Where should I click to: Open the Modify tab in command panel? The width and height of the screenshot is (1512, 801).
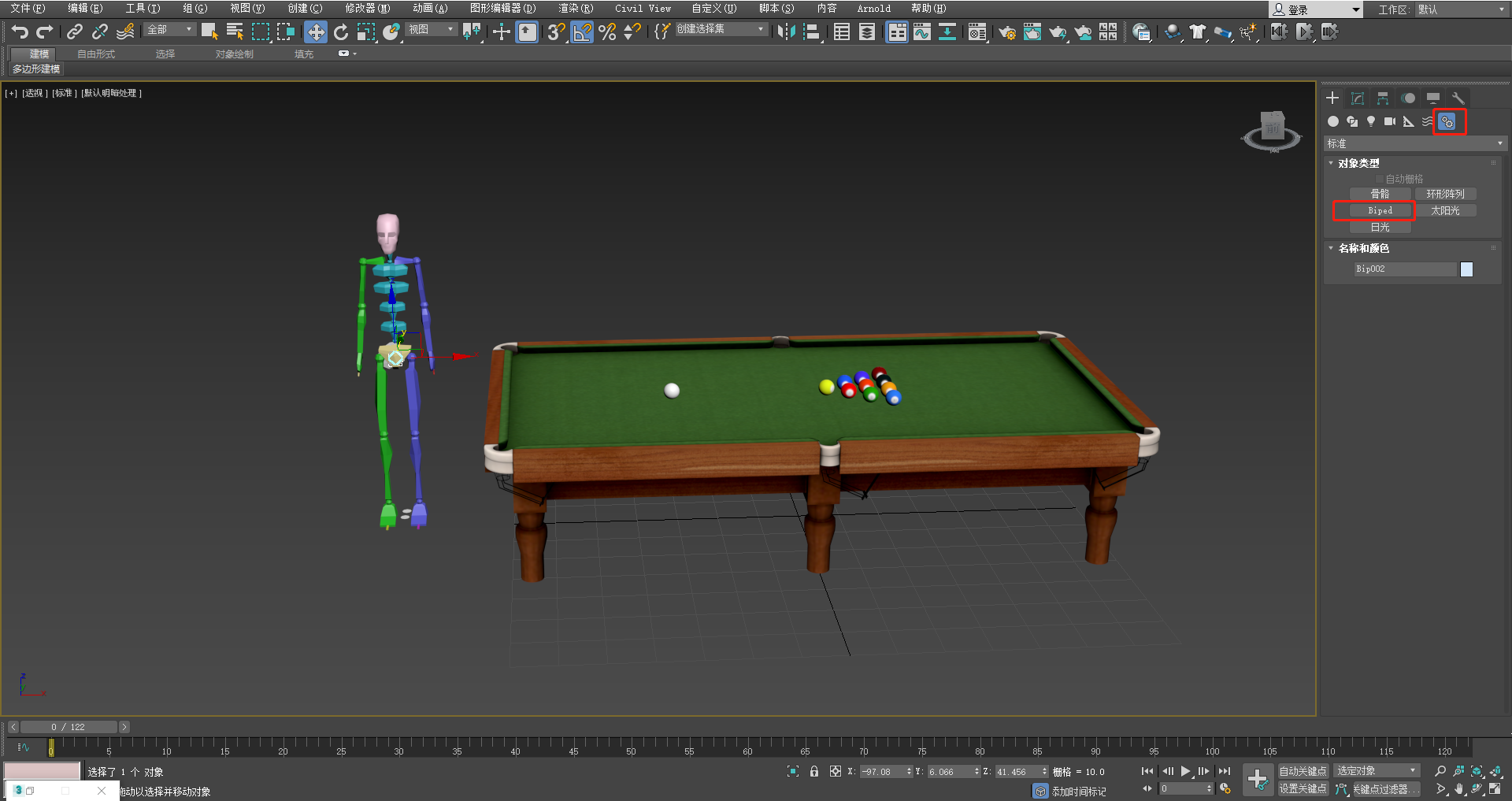click(1358, 98)
